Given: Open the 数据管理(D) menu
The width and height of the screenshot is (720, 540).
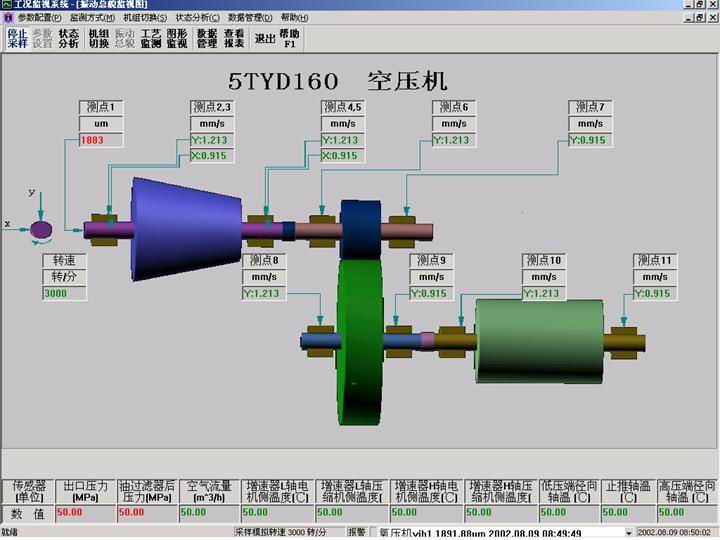Looking at the screenshot, I should 249,17.
